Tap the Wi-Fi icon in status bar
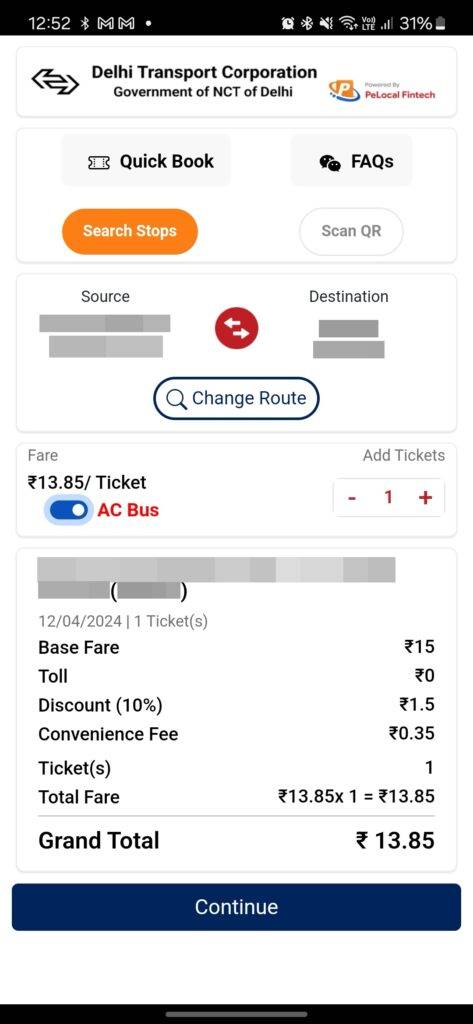 346,24
